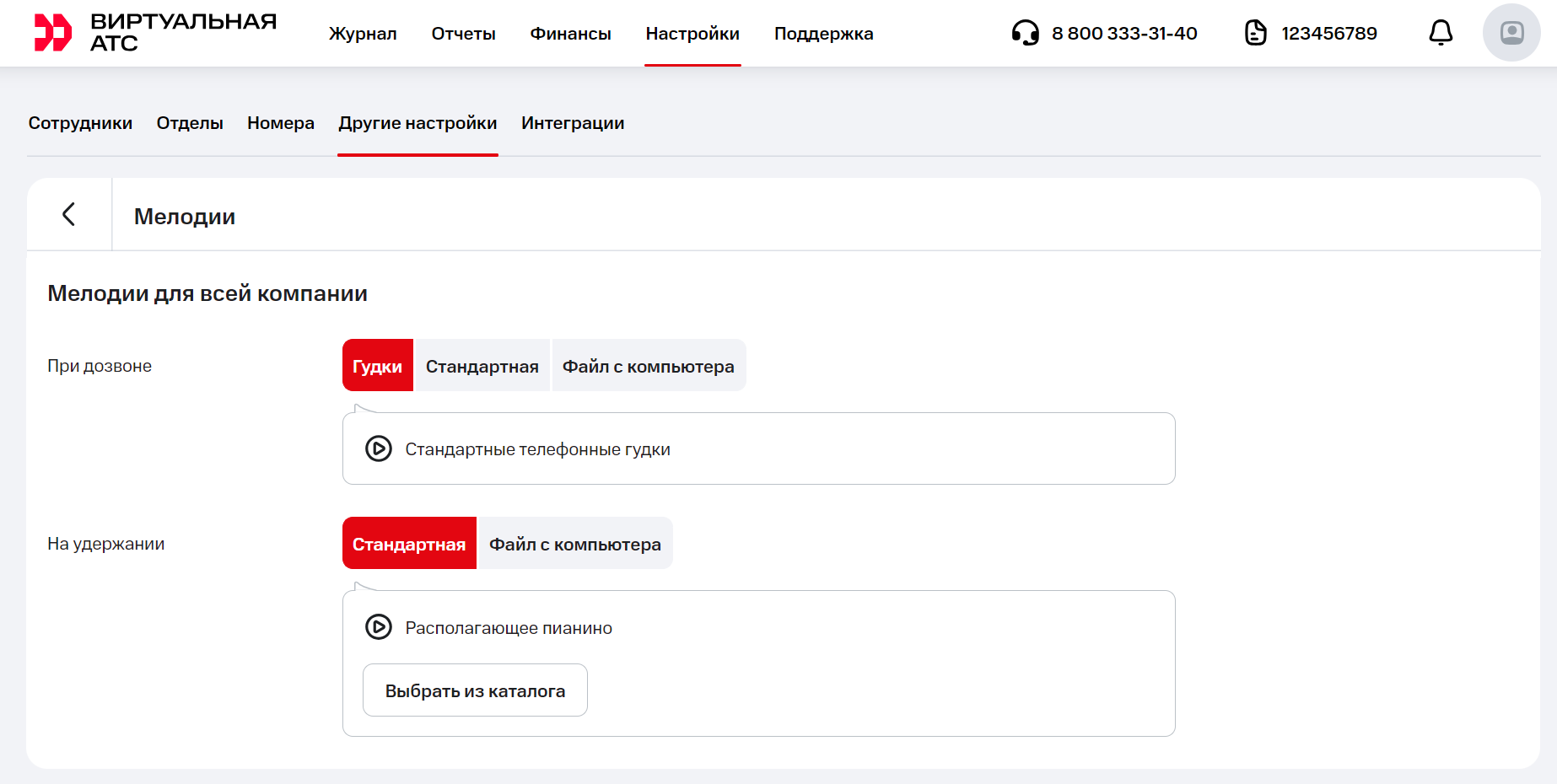Switch to the Сотрудники tab
This screenshot has width=1557, height=784.
click(x=80, y=123)
